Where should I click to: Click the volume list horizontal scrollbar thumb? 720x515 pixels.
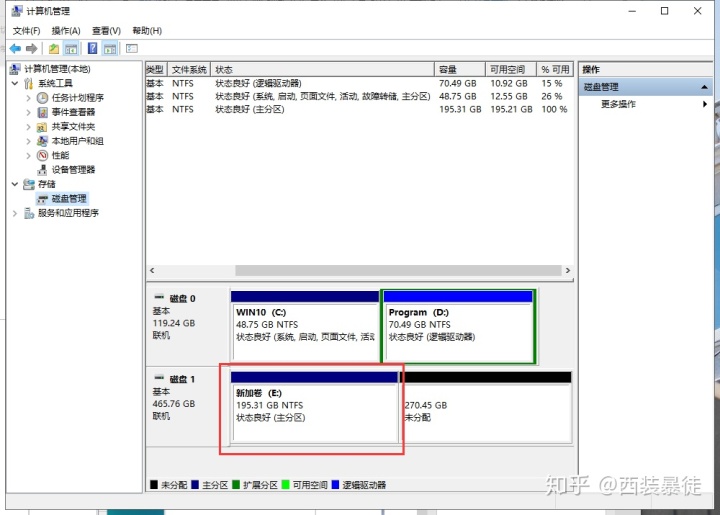[x=398, y=270]
